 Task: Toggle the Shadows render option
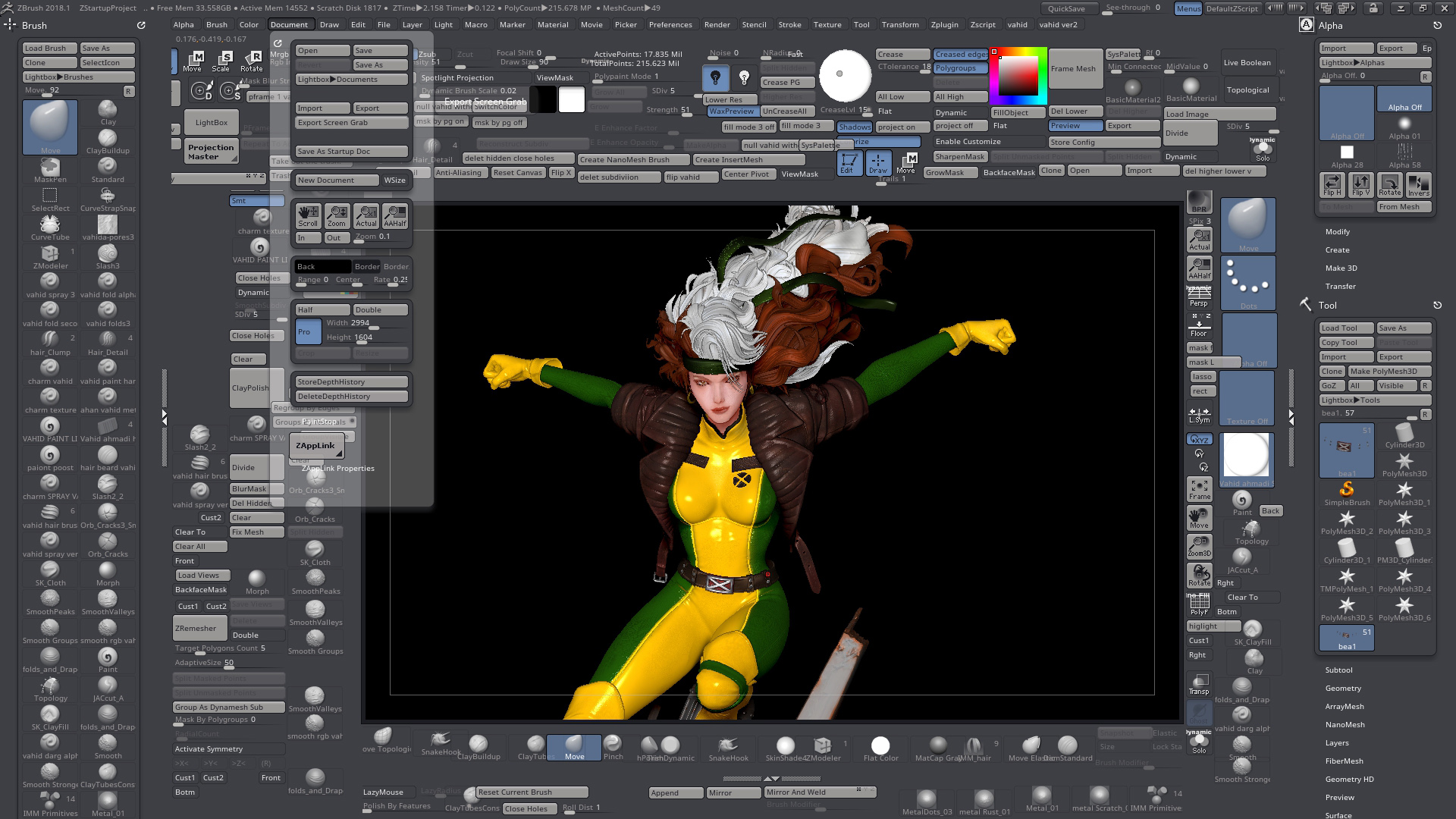(x=855, y=127)
